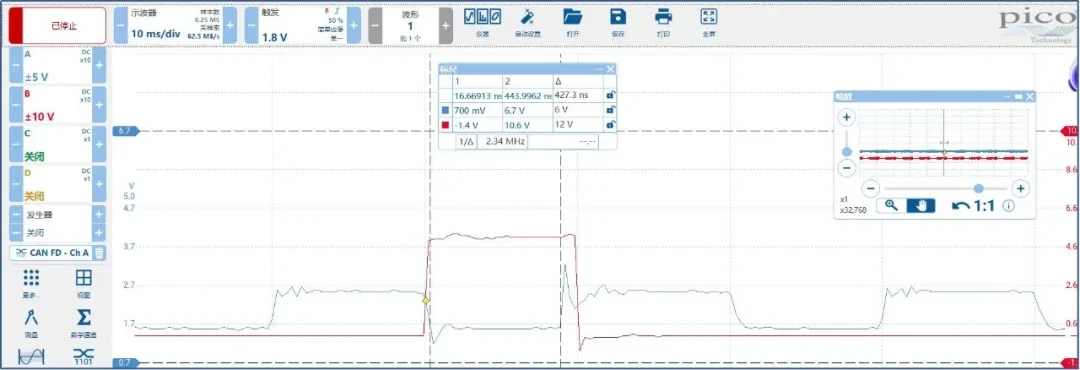Reset zoom with the 1:1 undo button

pos(973,205)
